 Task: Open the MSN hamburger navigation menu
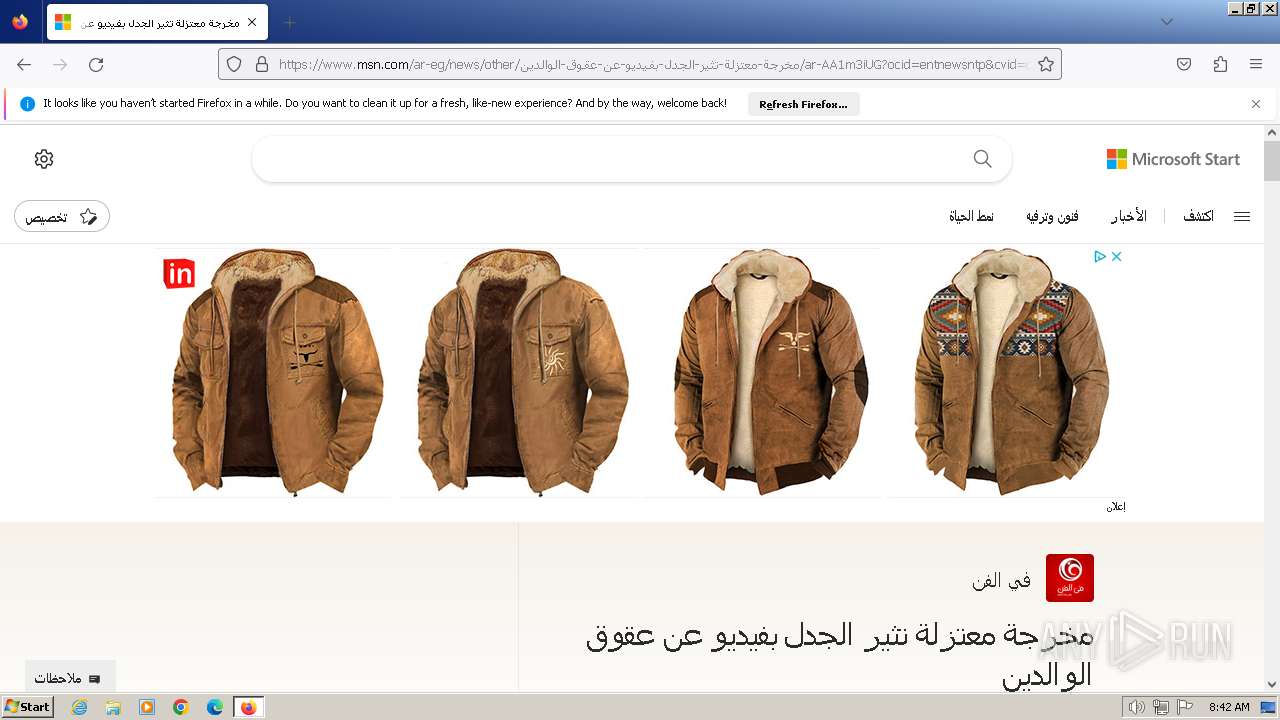pyautogui.click(x=1242, y=216)
